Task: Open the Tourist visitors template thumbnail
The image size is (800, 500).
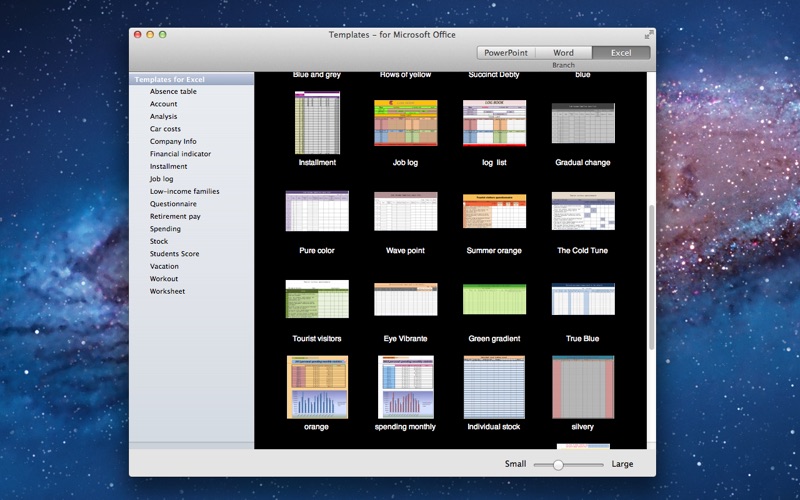Action: click(317, 299)
